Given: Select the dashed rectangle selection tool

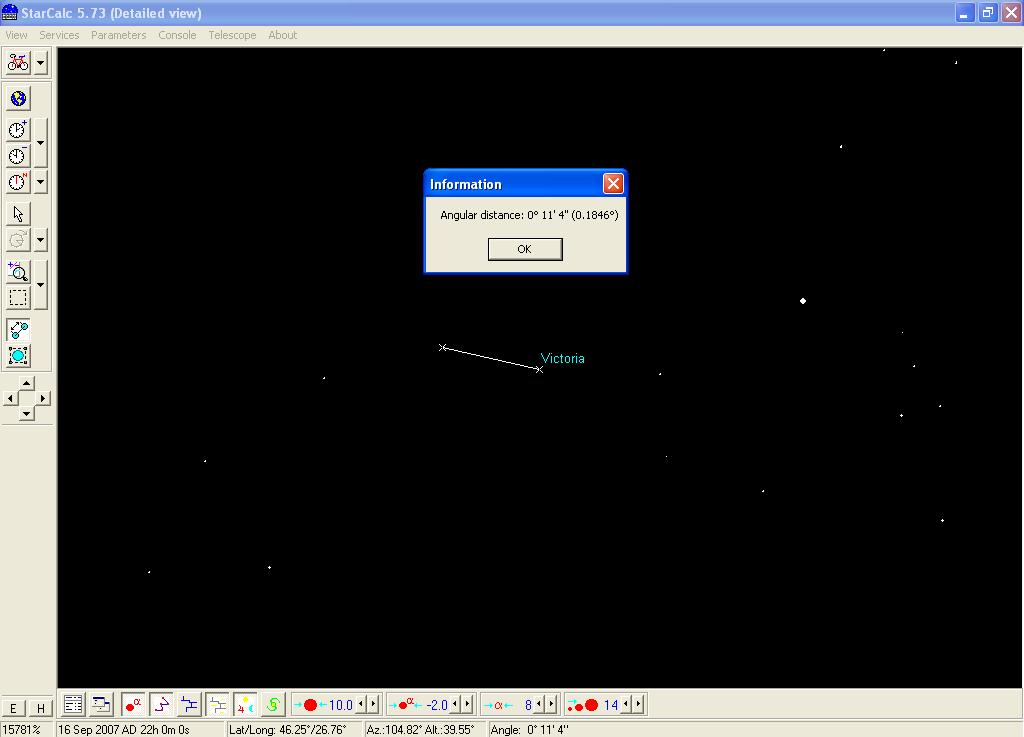Looking at the screenshot, I should 18,298.
